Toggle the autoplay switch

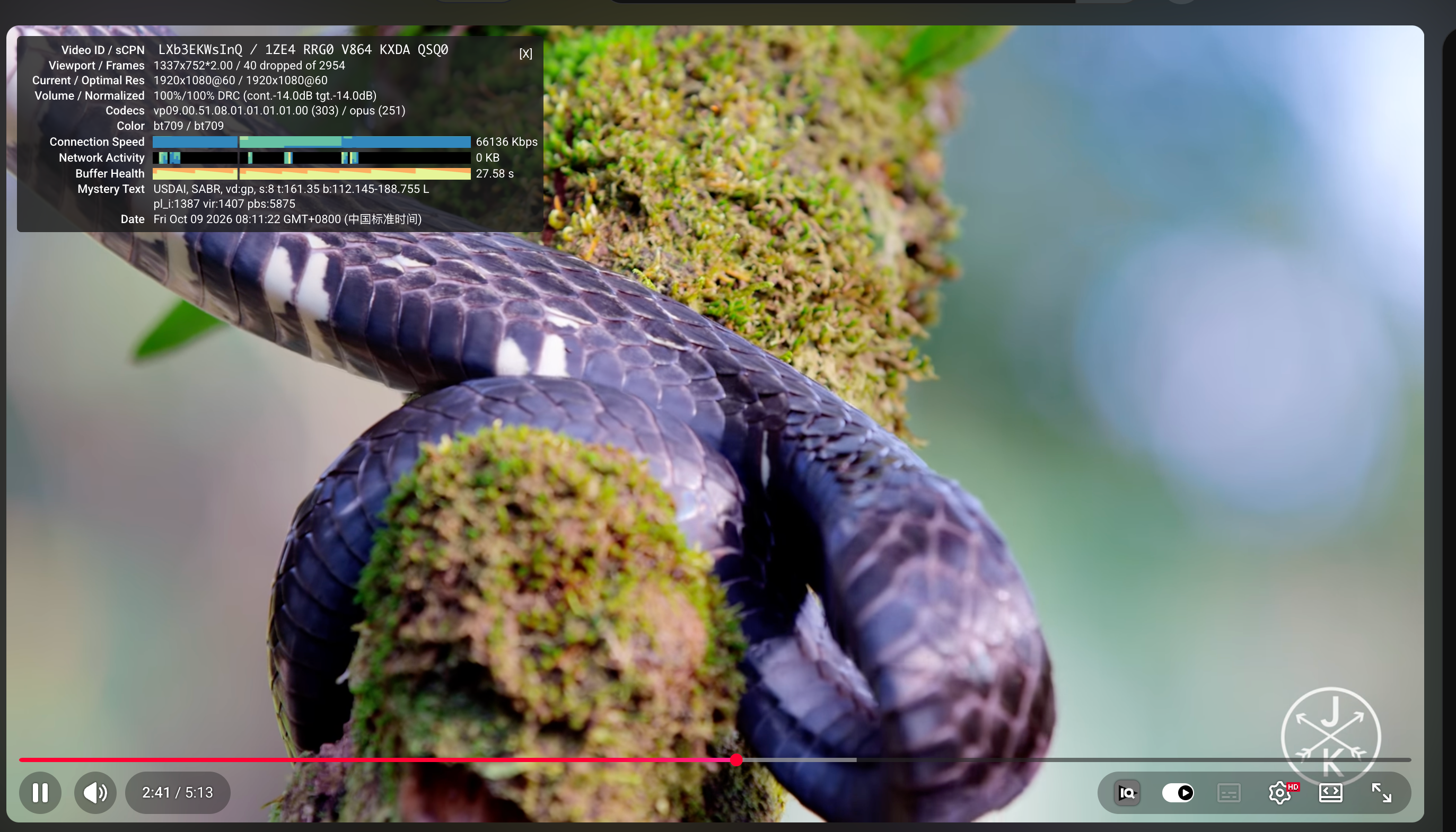click(1178, 793)
